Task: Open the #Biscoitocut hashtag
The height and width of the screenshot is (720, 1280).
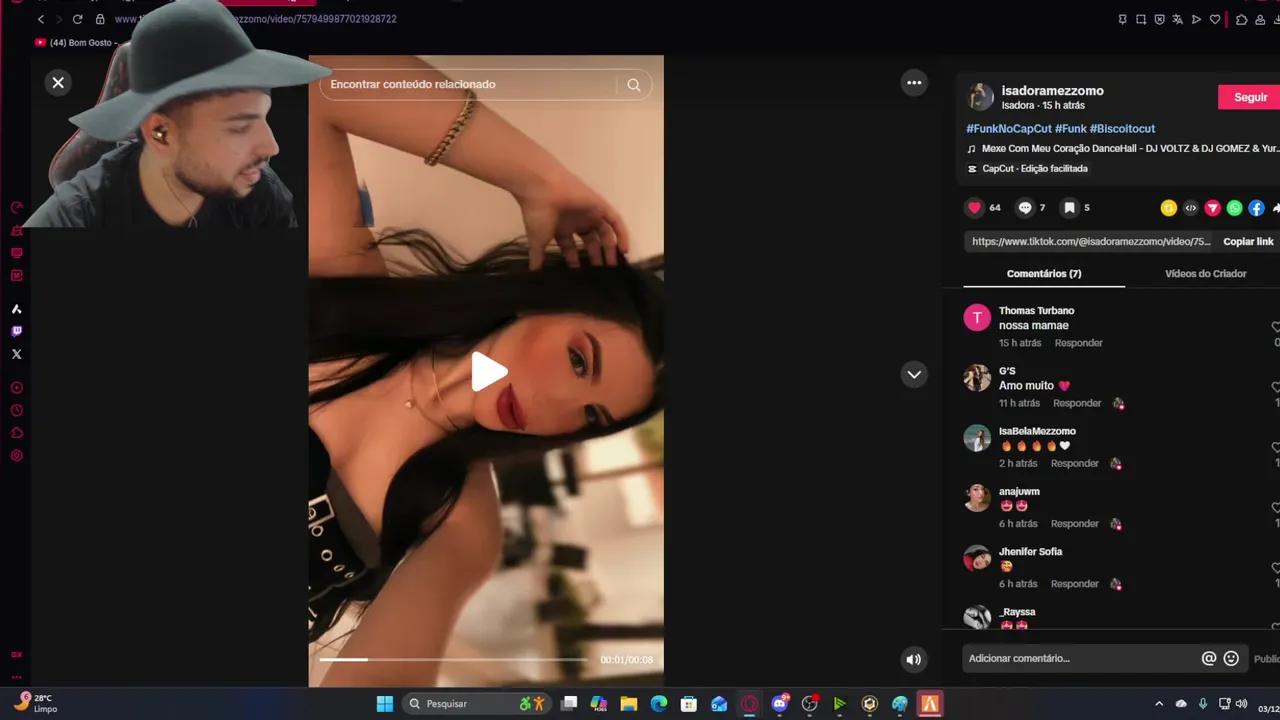Action: point(1122,129)
